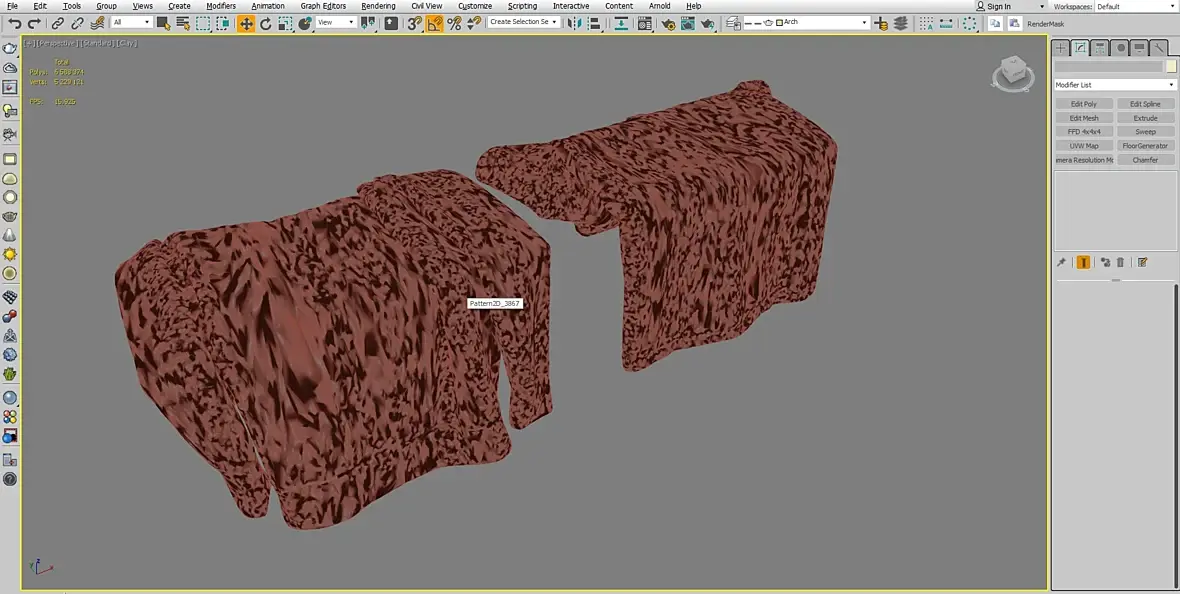Toggle Angle Snap in toolbar

pyautogui.click(x=434, y=23)
